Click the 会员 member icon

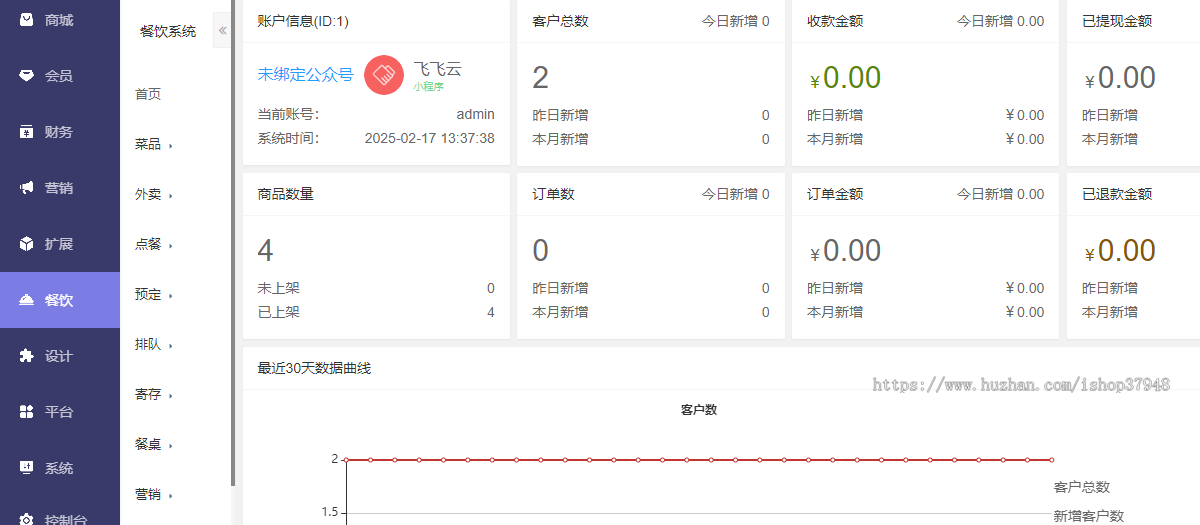click(x=26, y=76)
